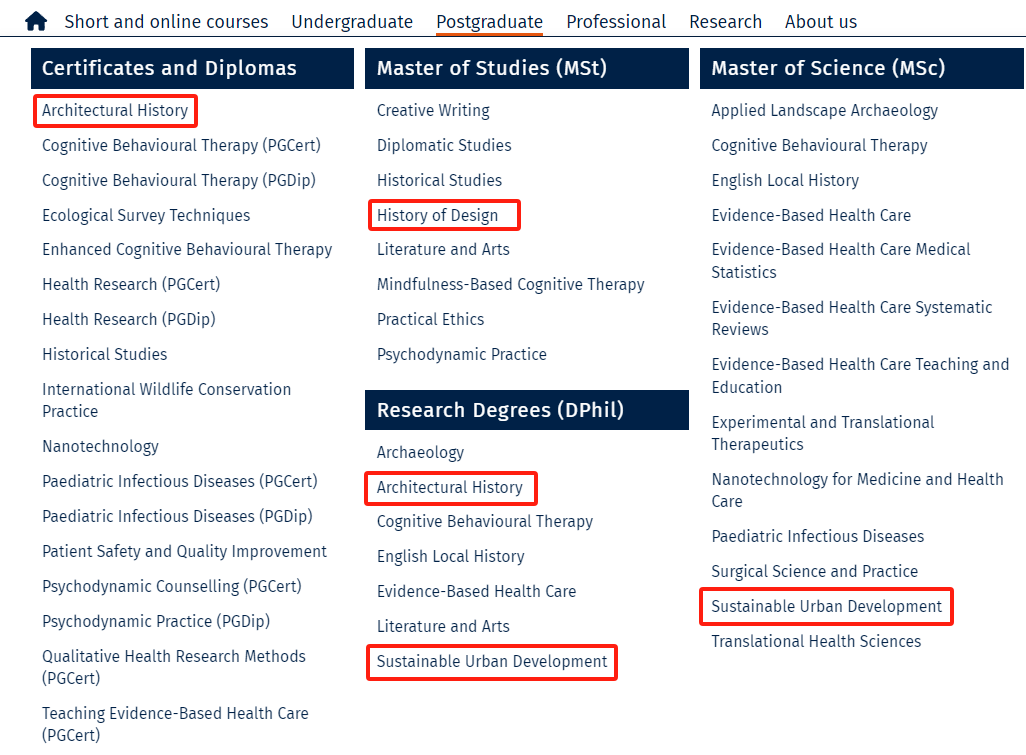The width and height of the screenshot is (1026, 755).
Task: Open Mindfulness-Based Cognitive Therapy link
Action: point(510,285)
